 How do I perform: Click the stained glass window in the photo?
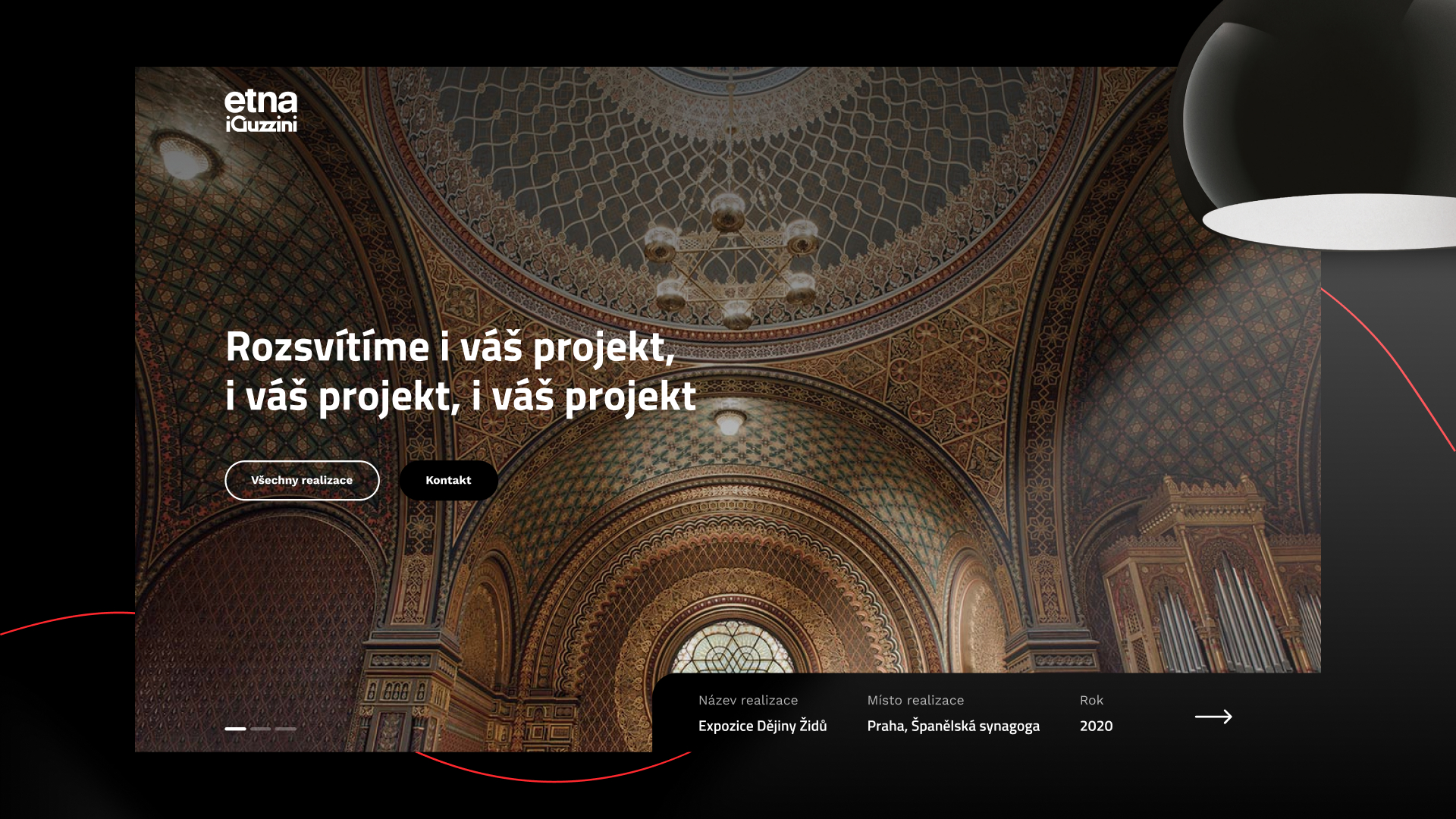(x=733, y=648)
